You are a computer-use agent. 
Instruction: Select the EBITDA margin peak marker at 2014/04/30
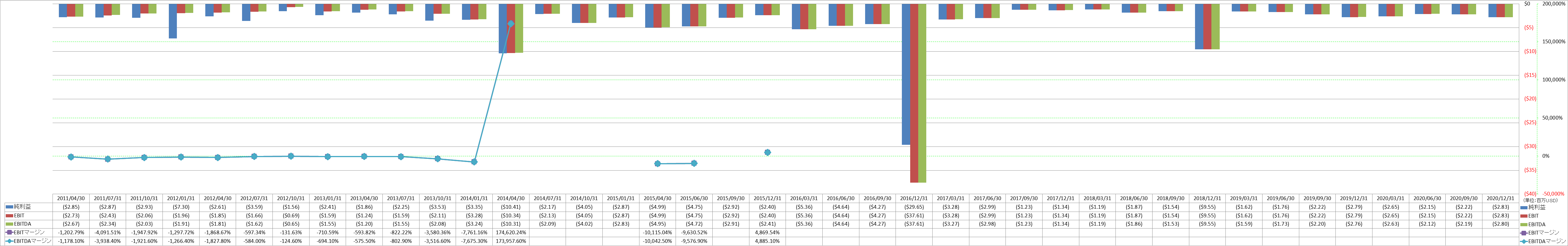click(x=511, y=24)
